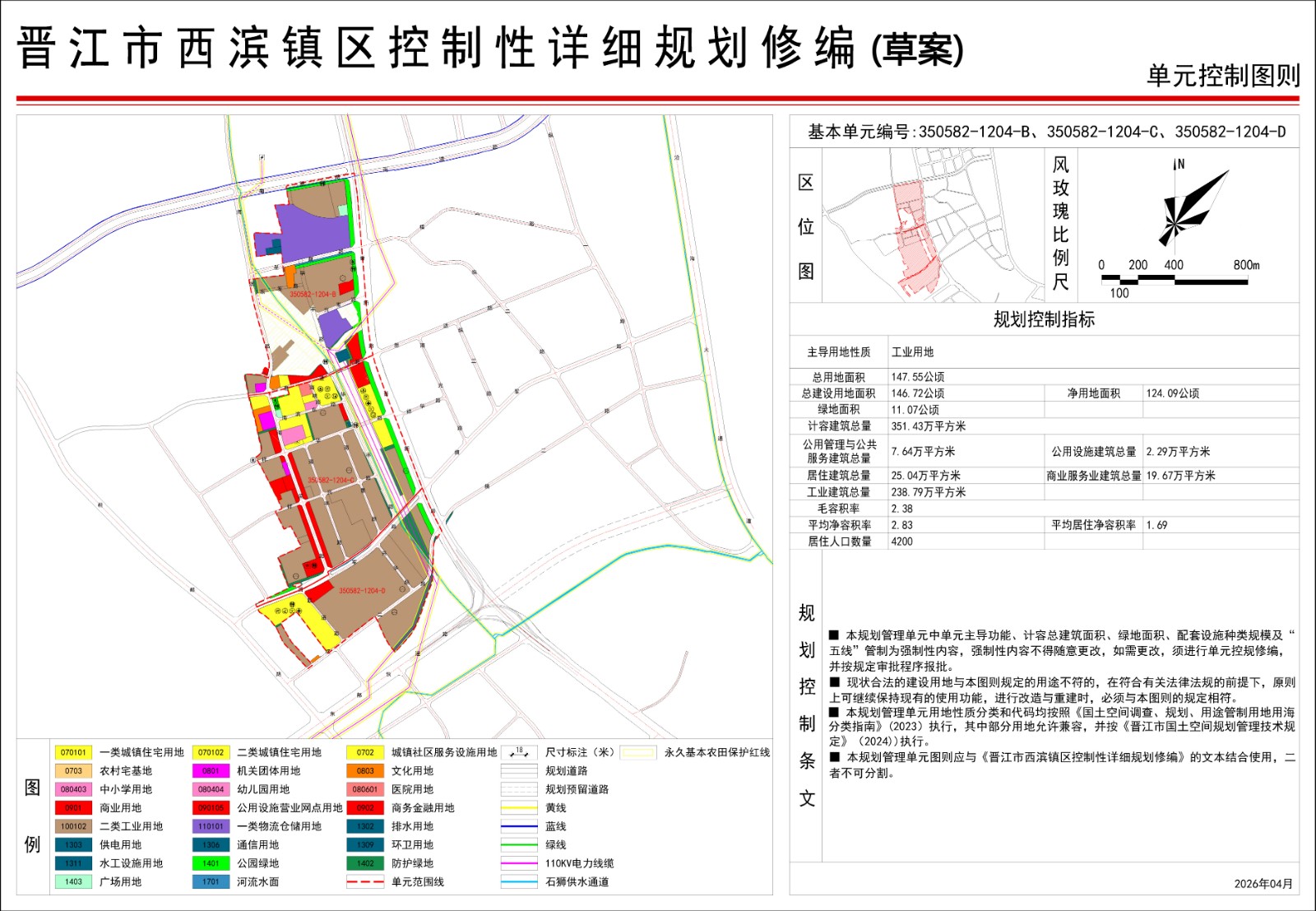Click the blue line (蓝线) legend symbol
1316x911 pixels.
(x=519, y=826)
